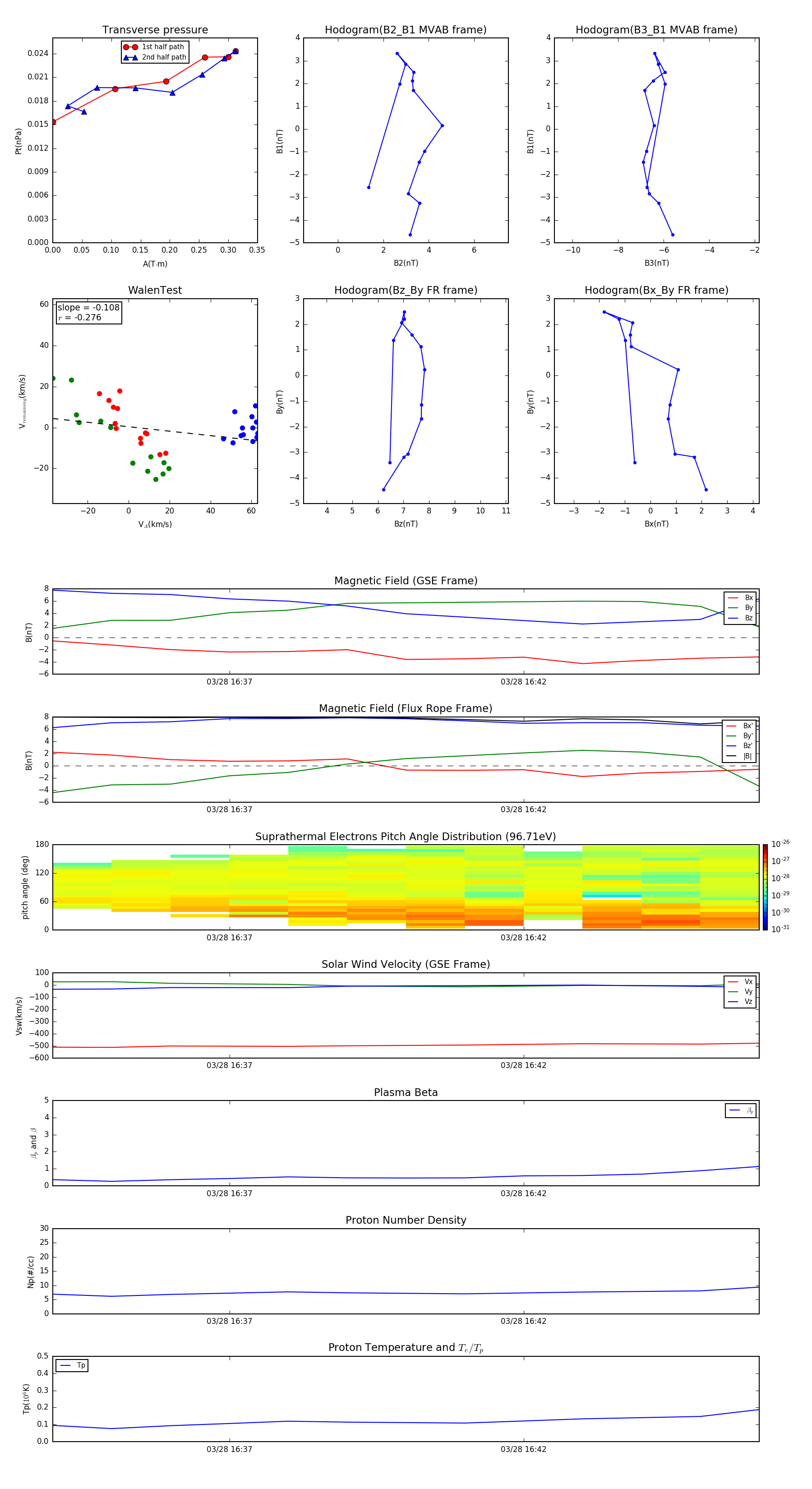
Task: Click the "By(nT)" label of Bx_By hodogram
Action: 531,401
